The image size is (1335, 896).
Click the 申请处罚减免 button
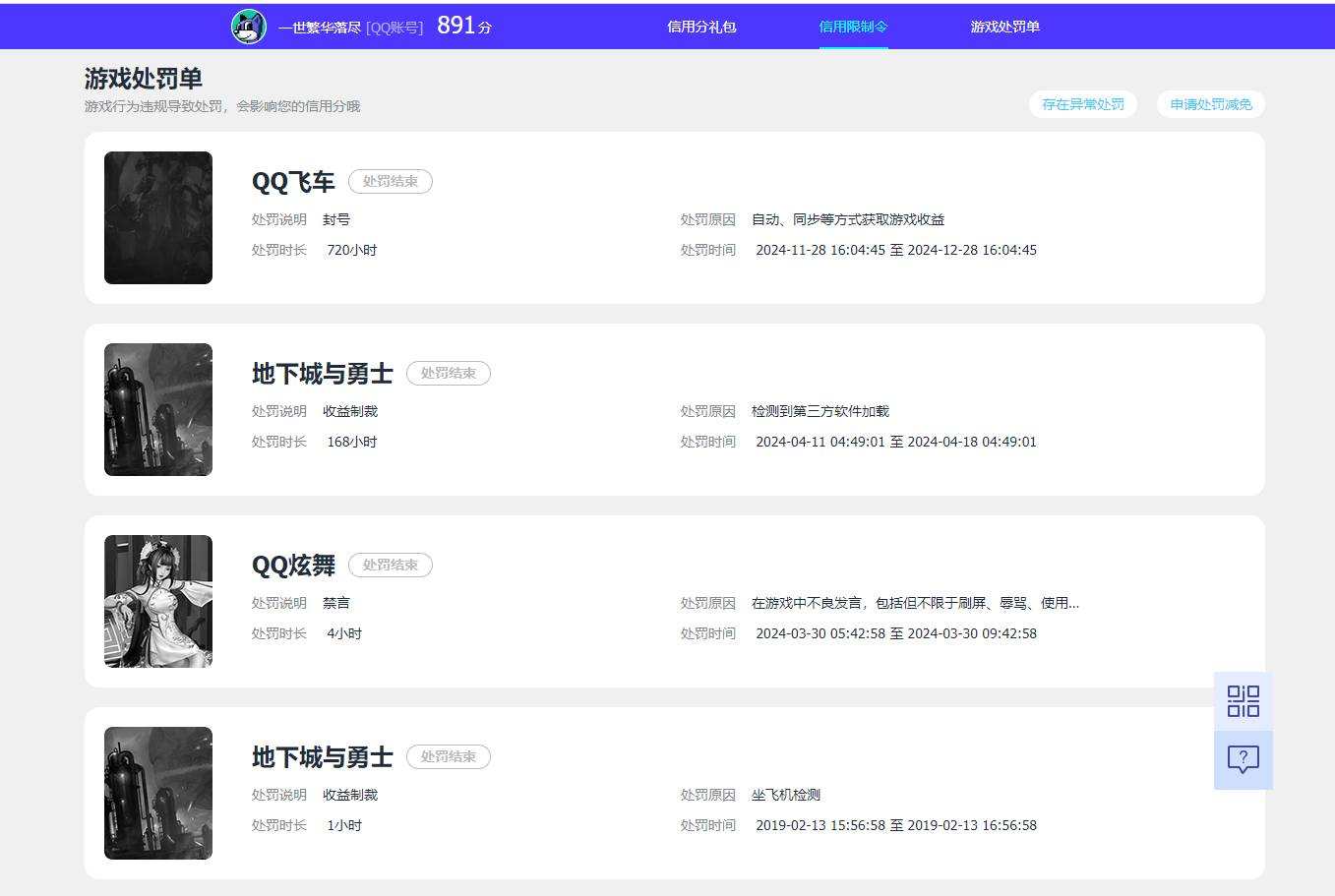tap(1211, 104)
